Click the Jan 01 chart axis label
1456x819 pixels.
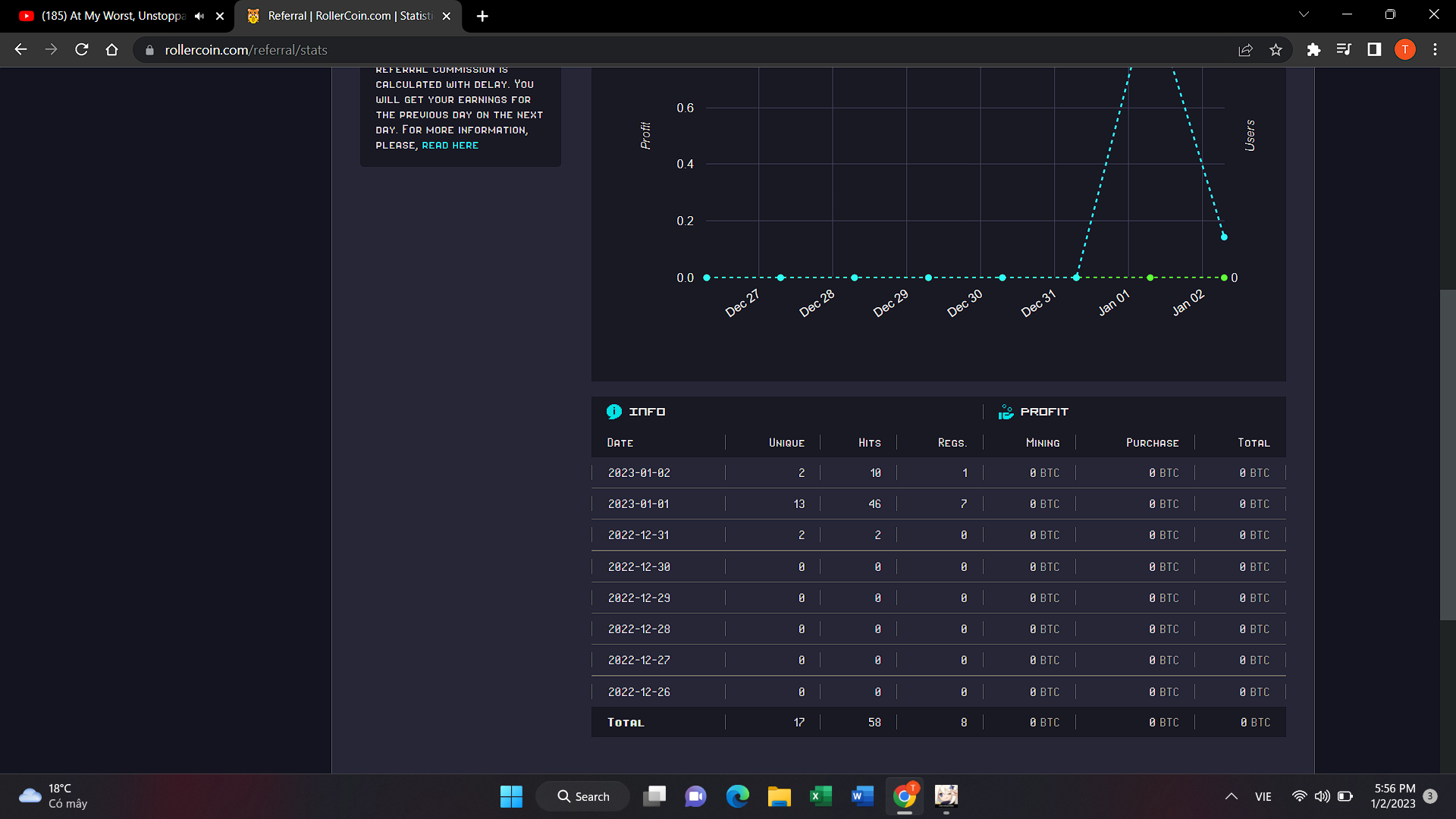tap(1114, 303)
